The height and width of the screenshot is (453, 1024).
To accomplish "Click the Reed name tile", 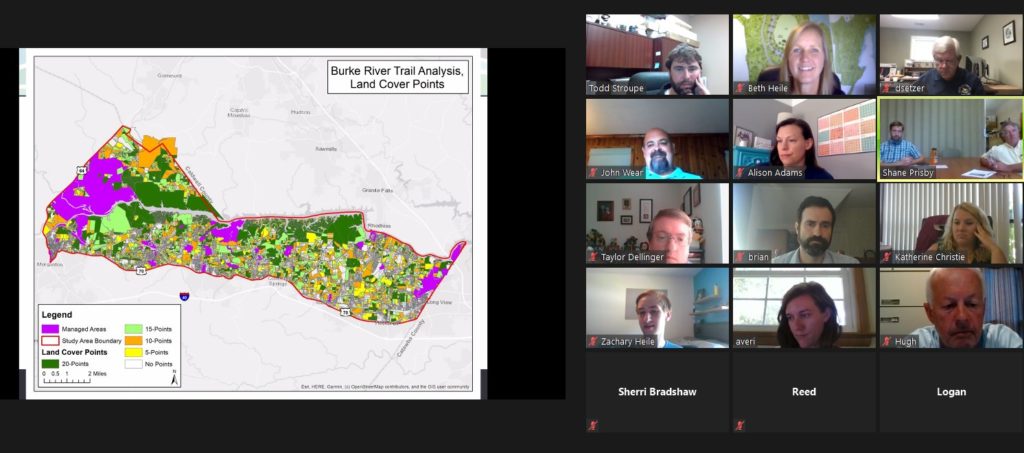I will coord(803,392).
